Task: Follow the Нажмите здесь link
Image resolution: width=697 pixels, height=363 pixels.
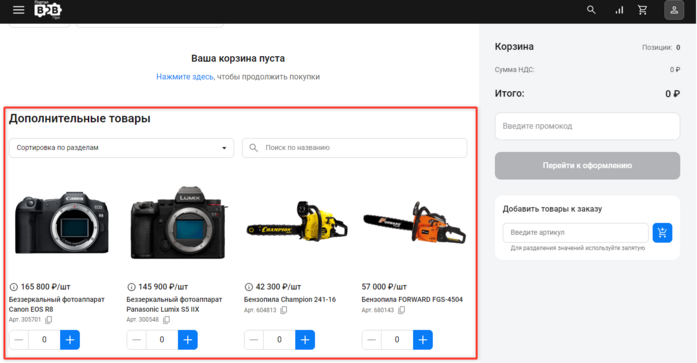Action: tap(185, 77)
